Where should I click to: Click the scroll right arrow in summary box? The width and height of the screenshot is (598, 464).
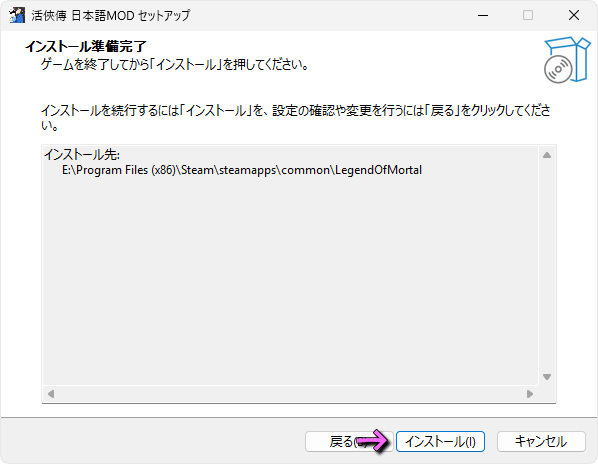click(x=530, y=393)
